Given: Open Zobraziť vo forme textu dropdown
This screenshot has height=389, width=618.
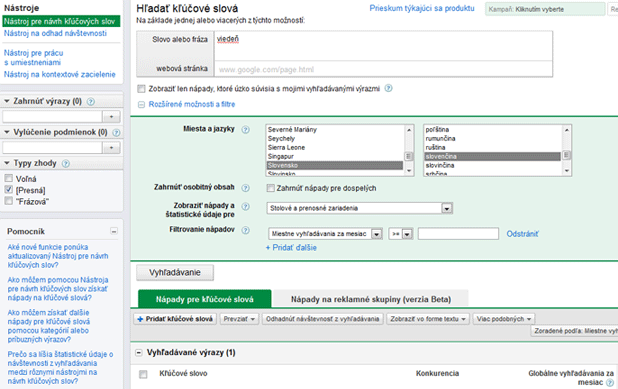Looking at the screenshot, I should click(x=428, y=319).
